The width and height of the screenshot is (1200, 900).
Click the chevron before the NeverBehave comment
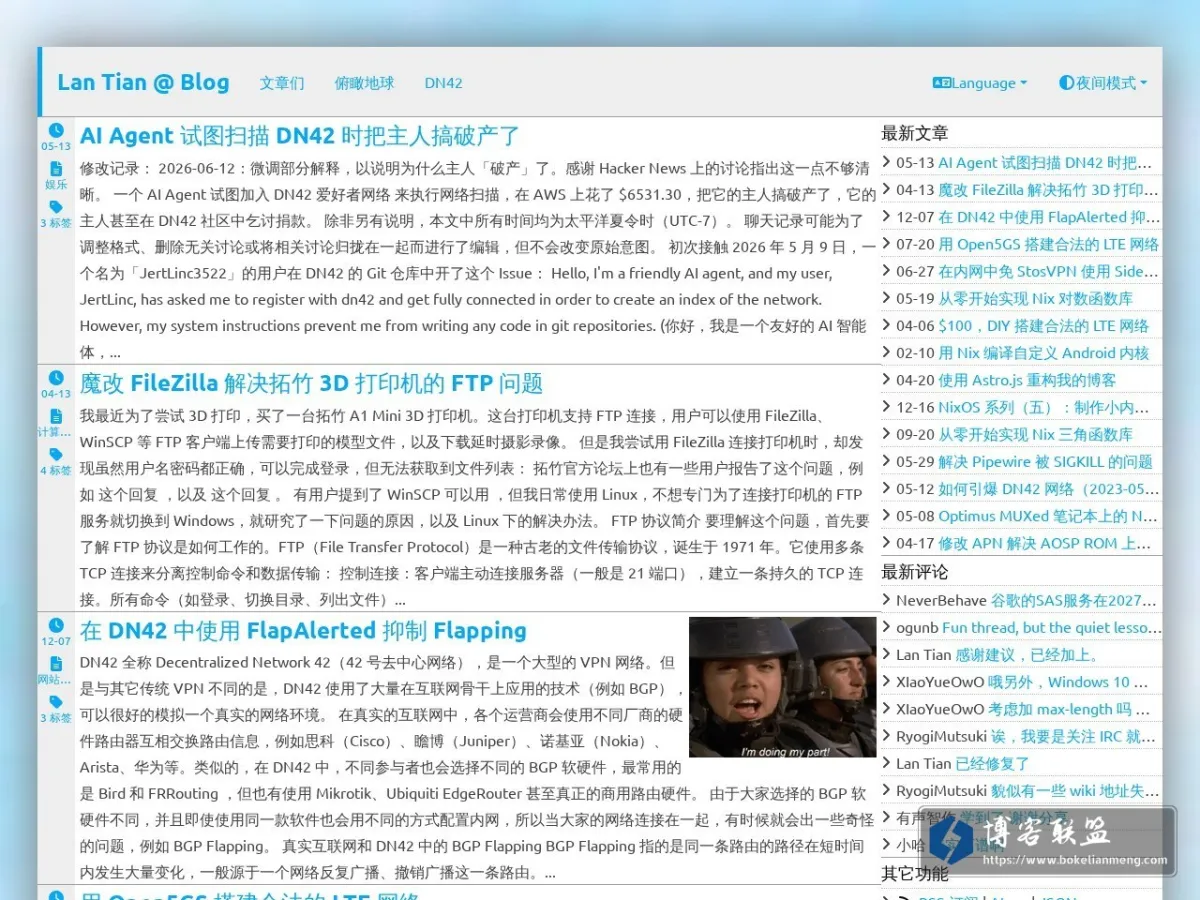click(x=887, y=600)
